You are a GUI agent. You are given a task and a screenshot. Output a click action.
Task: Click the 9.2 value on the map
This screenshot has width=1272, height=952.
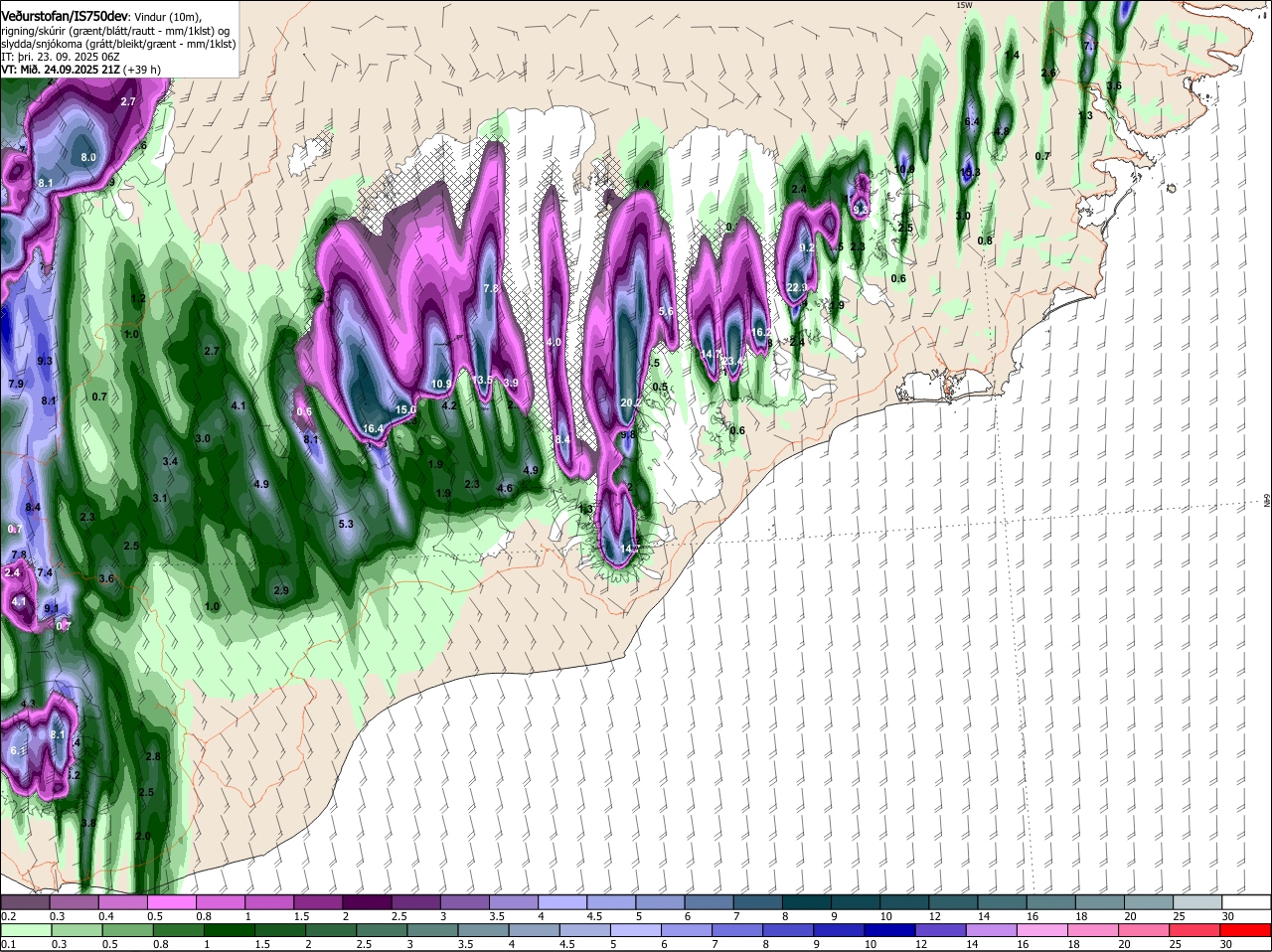tap(807, 248)
